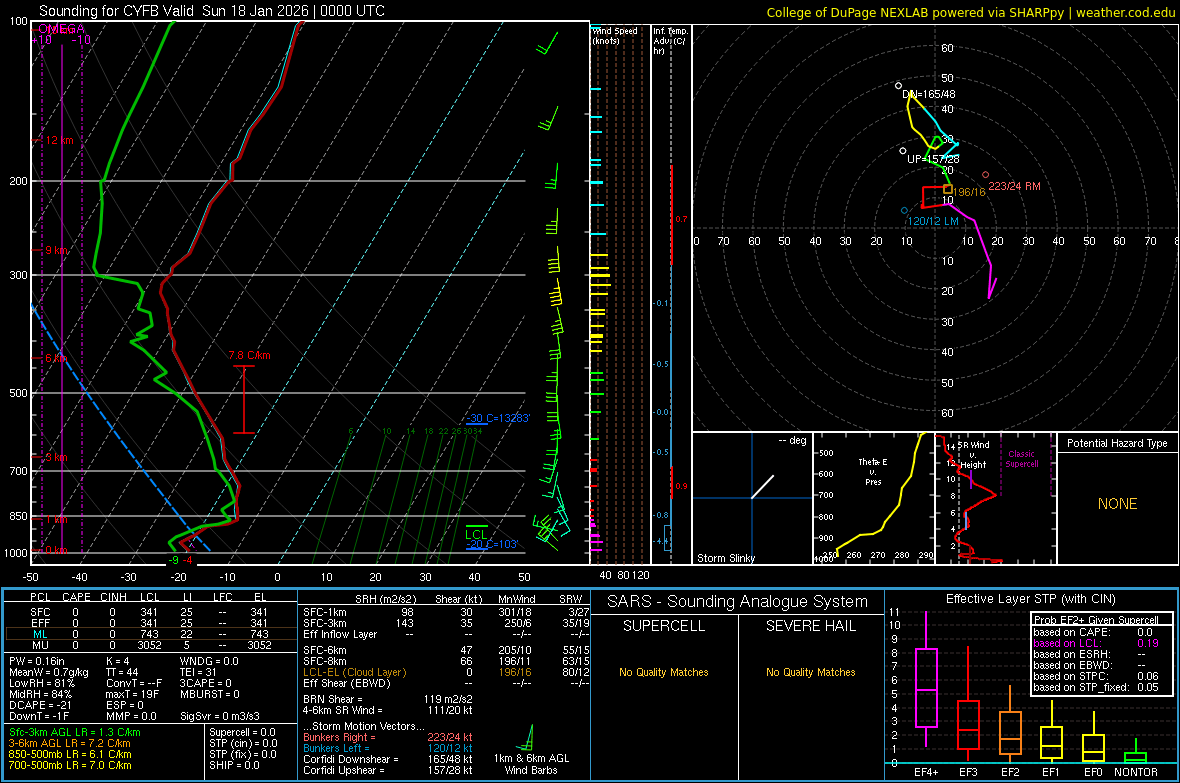Click the 'Storm Slinky' caption

coord(725,558)
